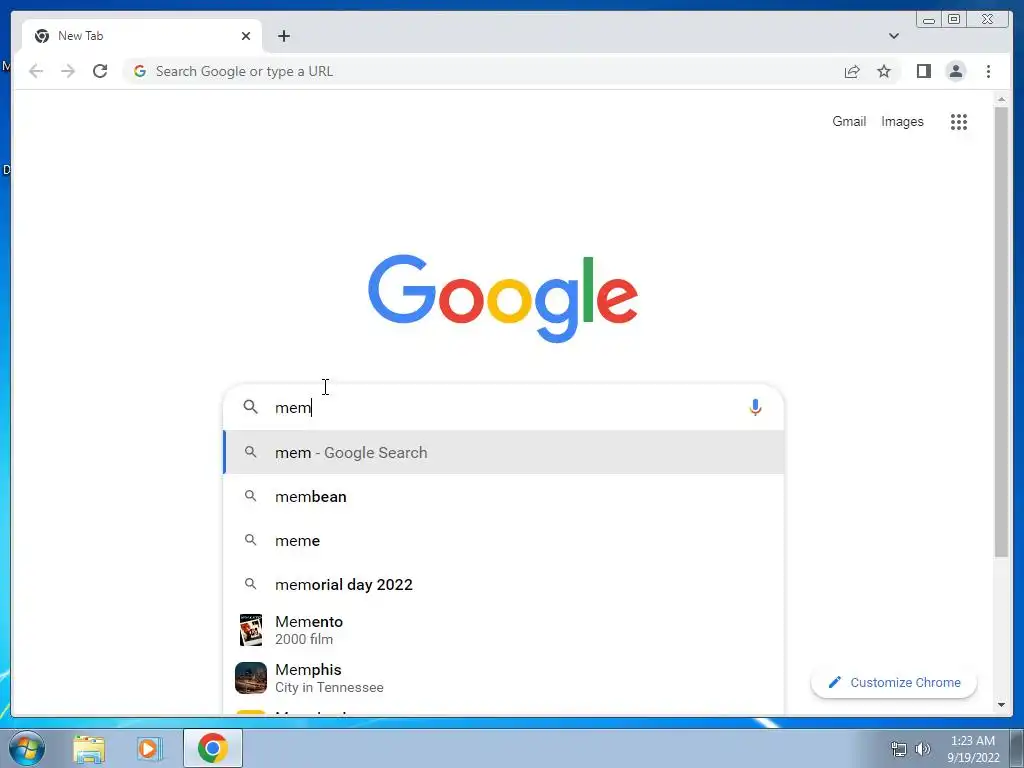Viewport: 1024px width, 768px height.
Task: Minimize the Chrome window
Action: (928, 19)
